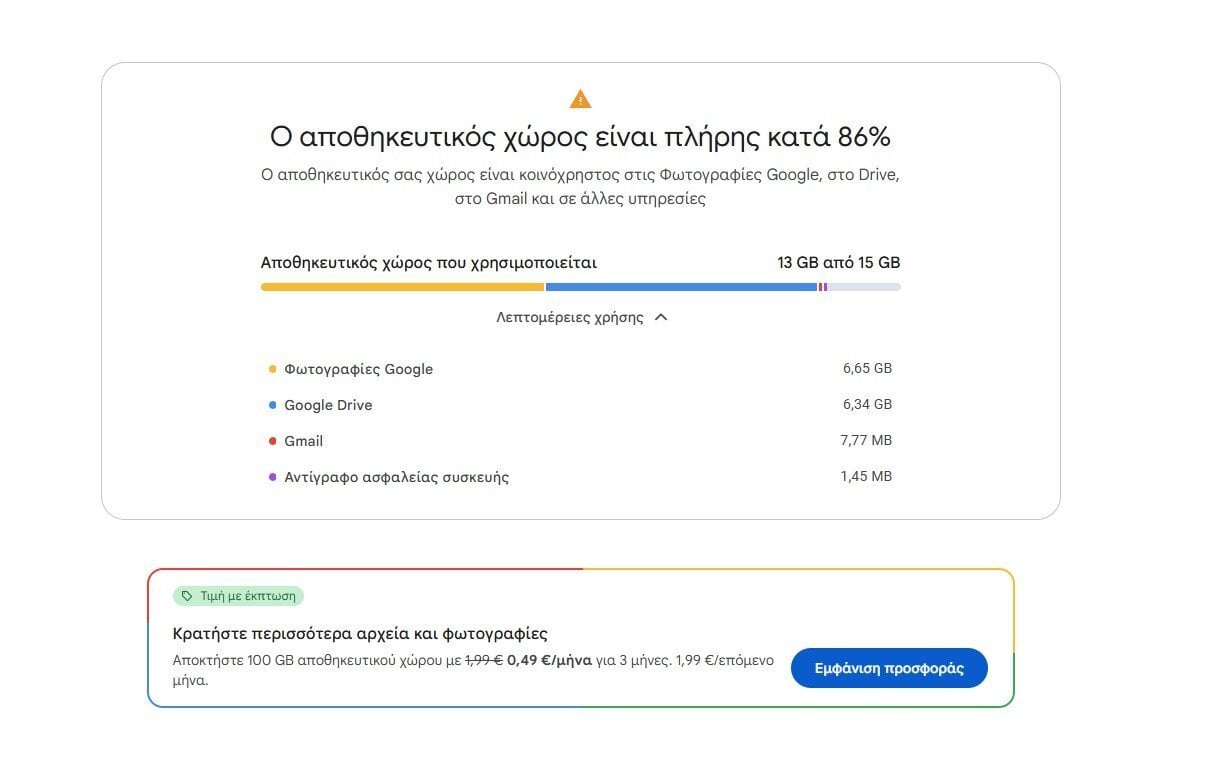This screenshot has width=1220, height=768.
Task: Select the Gmail storage entry
Action: [303, 441]
